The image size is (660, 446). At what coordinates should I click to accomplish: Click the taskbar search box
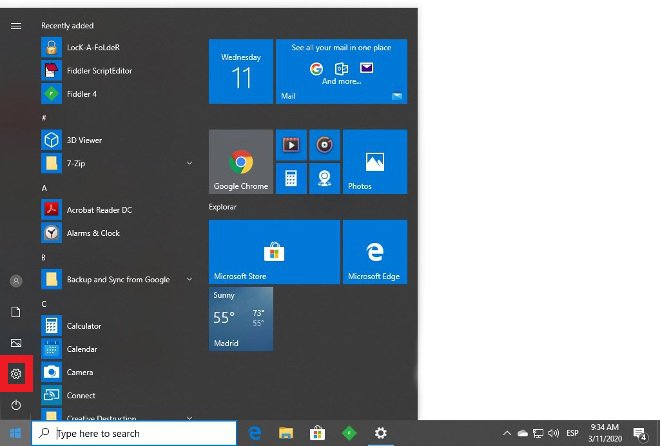click(134, 433)
